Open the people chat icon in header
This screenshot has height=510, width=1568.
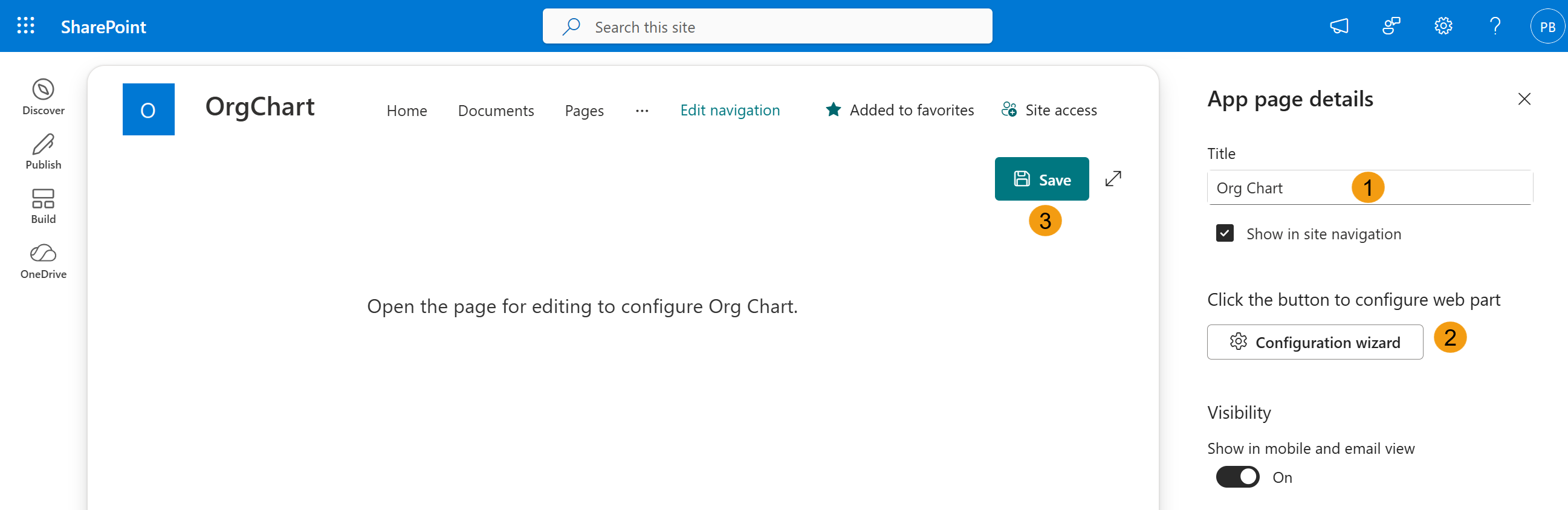[x=1391, y=26]
